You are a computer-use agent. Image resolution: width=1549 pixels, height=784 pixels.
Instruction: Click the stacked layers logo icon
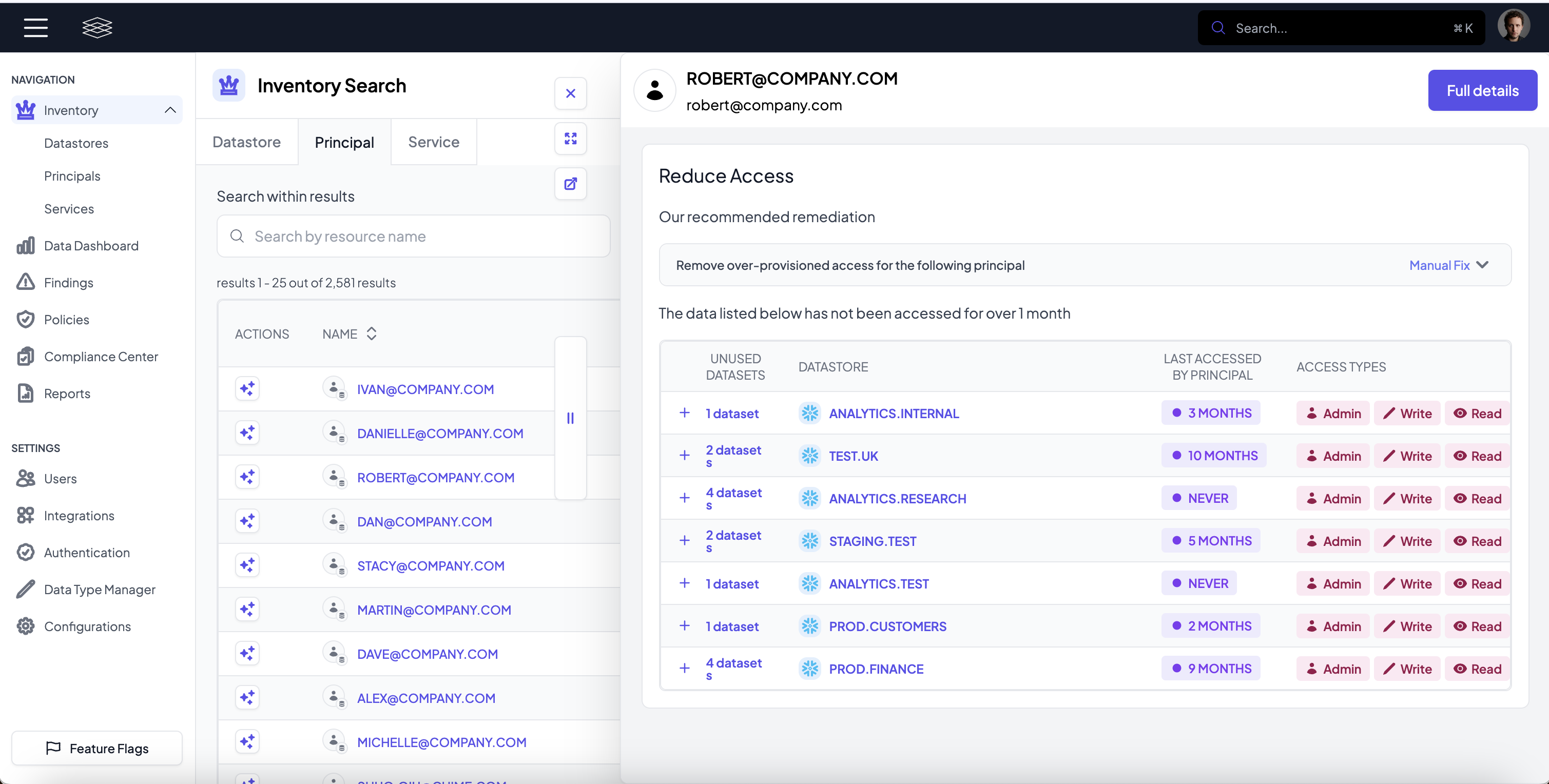(x=97, y=28)
